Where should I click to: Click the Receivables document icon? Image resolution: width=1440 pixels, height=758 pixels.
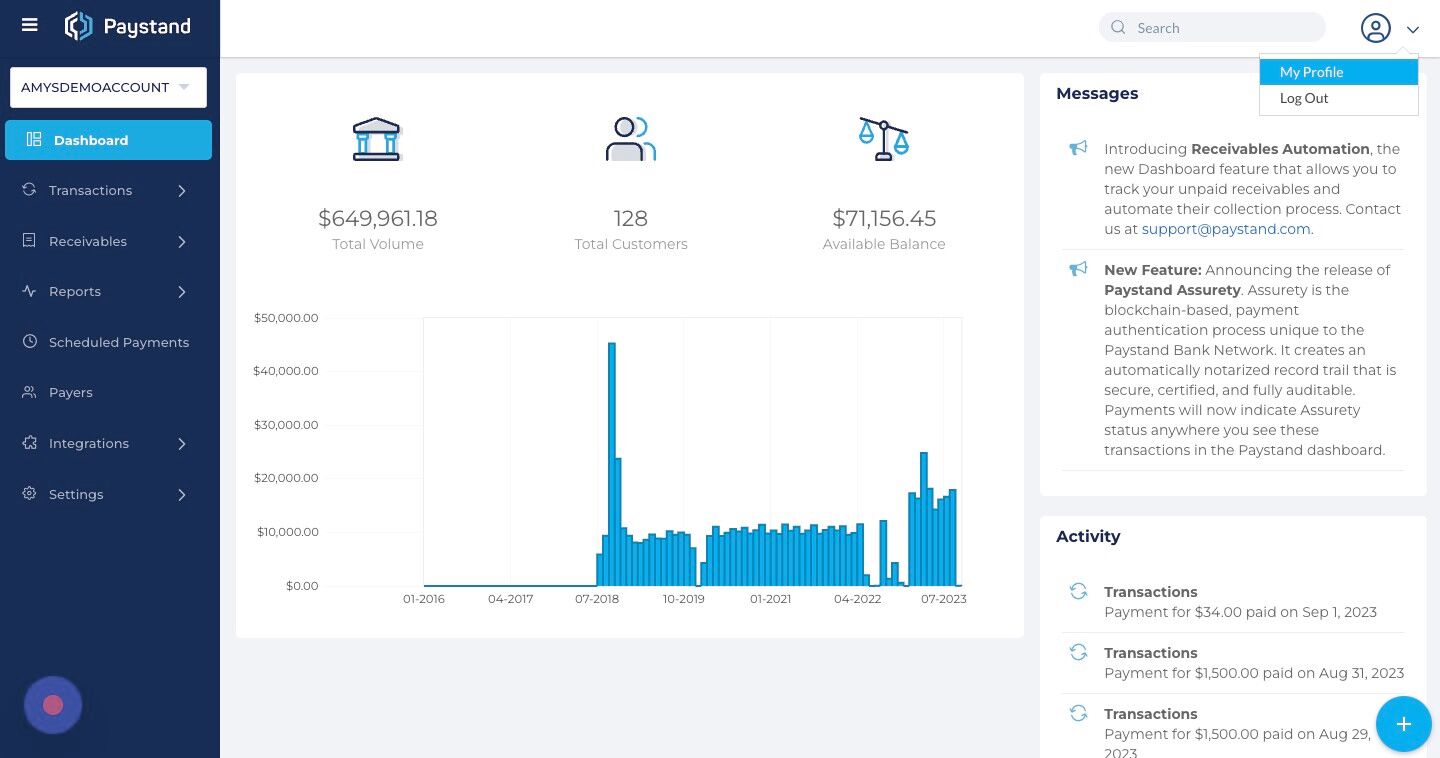[x=29, y=241]
